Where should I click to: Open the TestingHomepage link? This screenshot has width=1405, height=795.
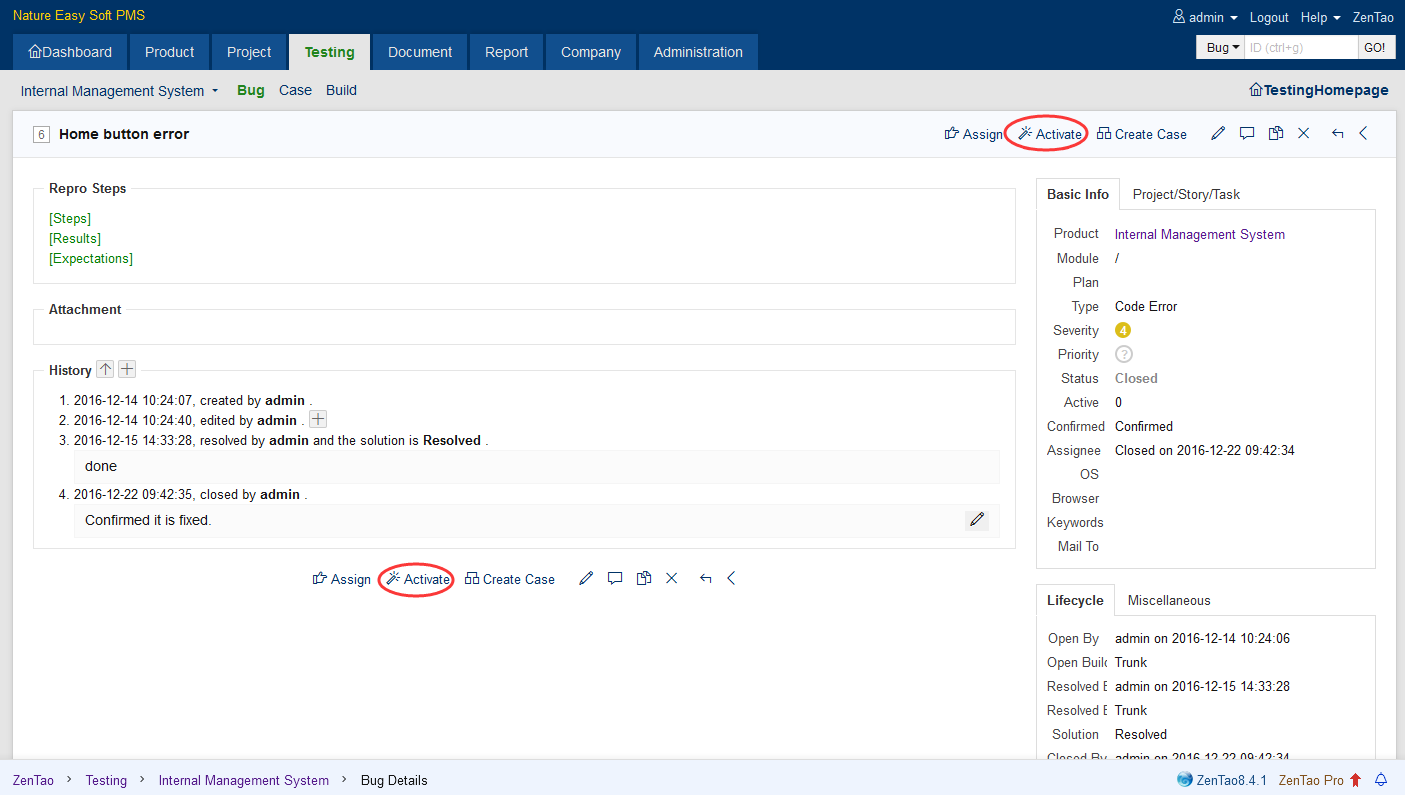click(1318, 90)
